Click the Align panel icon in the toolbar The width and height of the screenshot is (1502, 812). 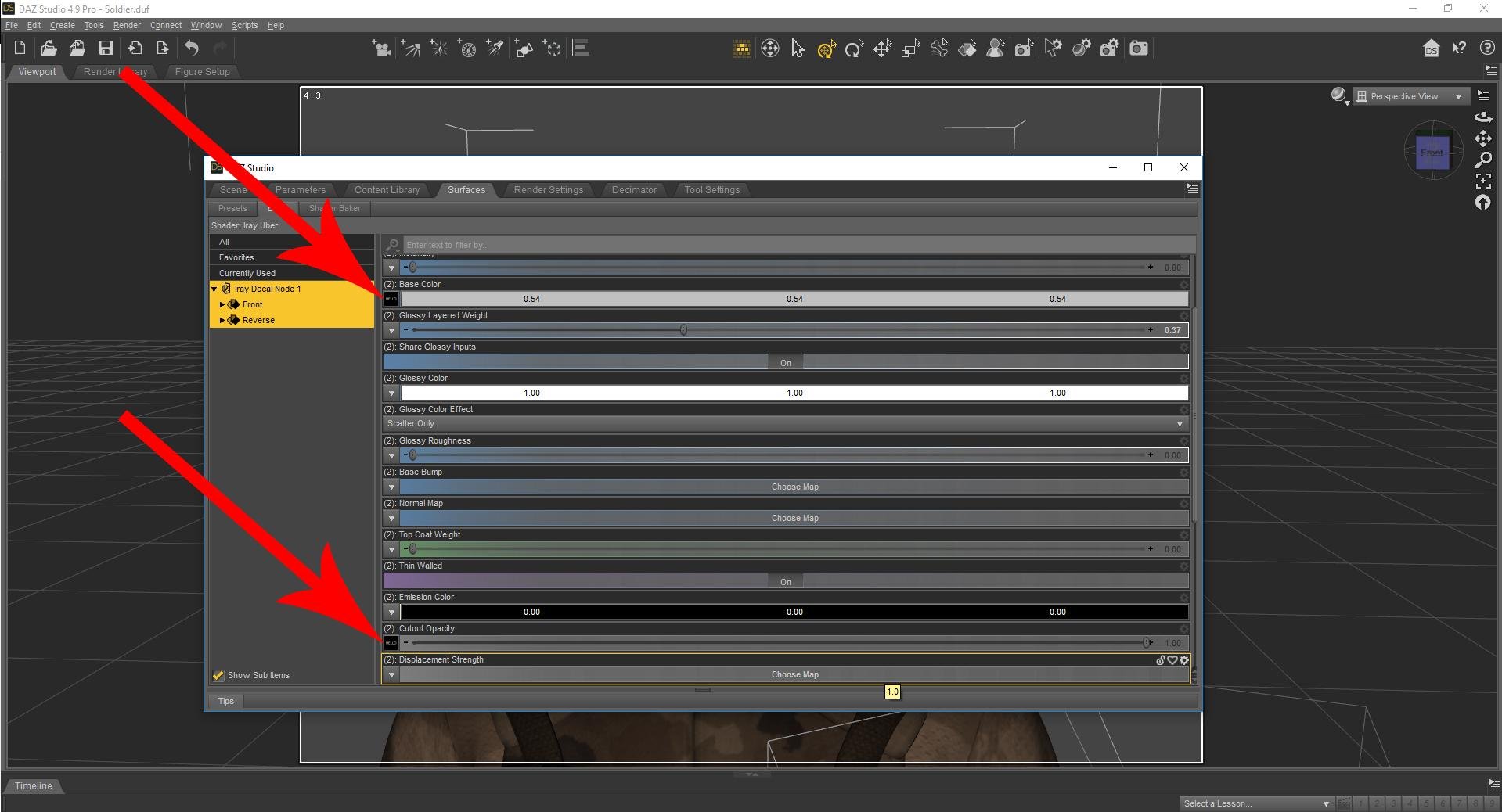(x=581, y=49)
